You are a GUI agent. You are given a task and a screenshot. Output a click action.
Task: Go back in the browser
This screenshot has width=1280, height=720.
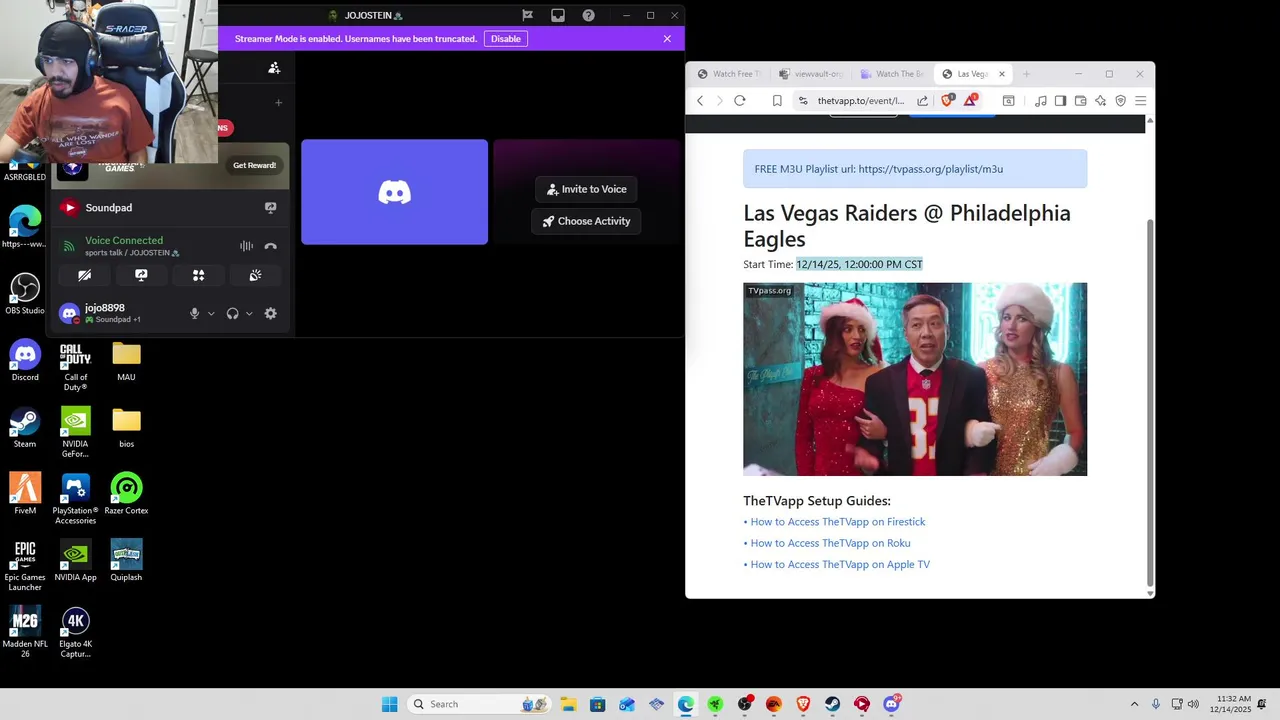tap(700, 101)
